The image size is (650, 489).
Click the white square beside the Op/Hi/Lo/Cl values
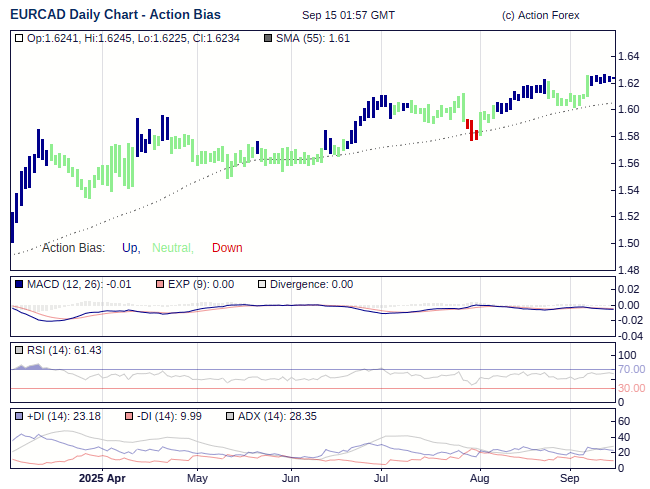pyautogui.click(x=20, y=38)
